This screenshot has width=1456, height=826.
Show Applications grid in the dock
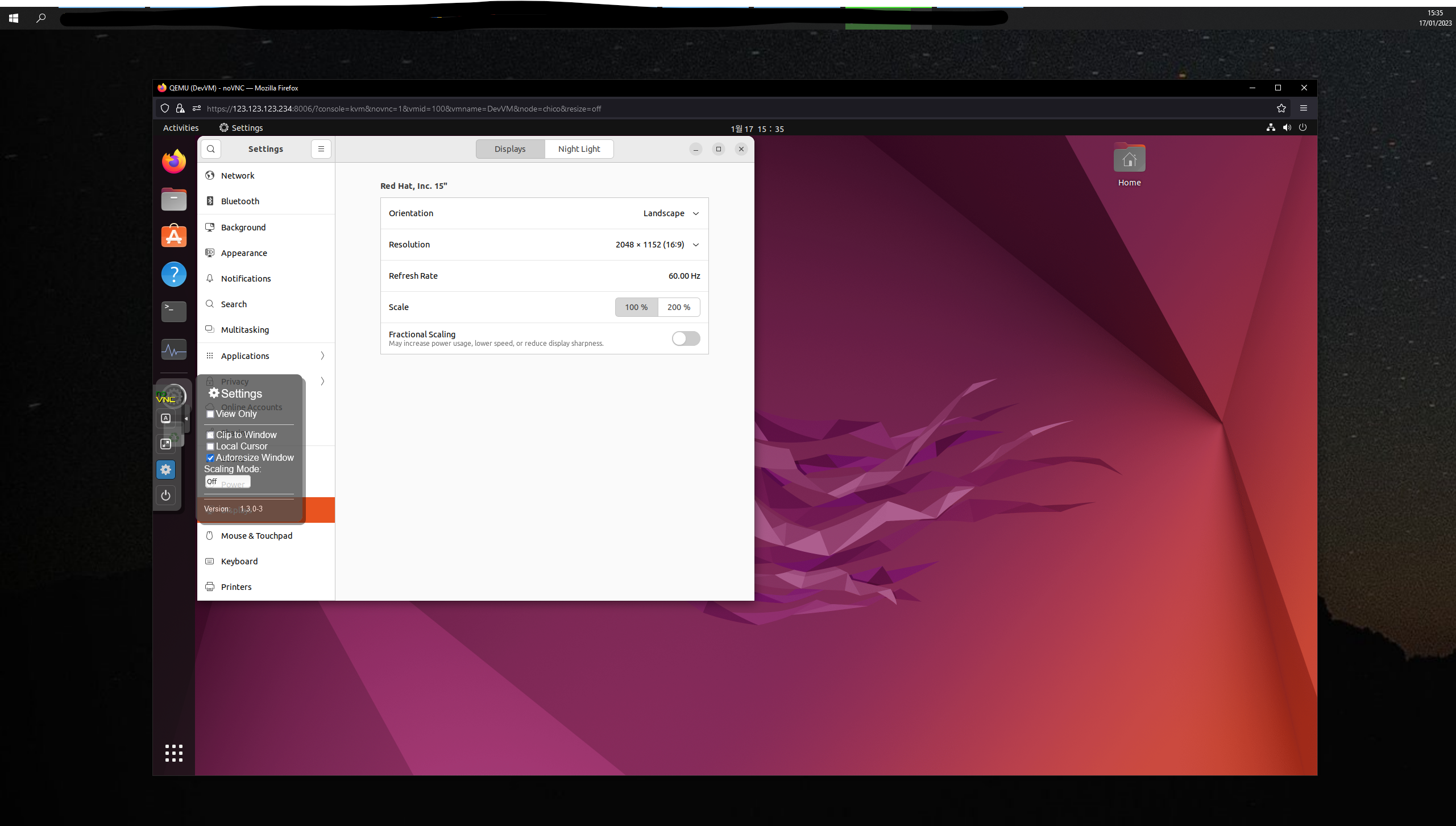174,753
